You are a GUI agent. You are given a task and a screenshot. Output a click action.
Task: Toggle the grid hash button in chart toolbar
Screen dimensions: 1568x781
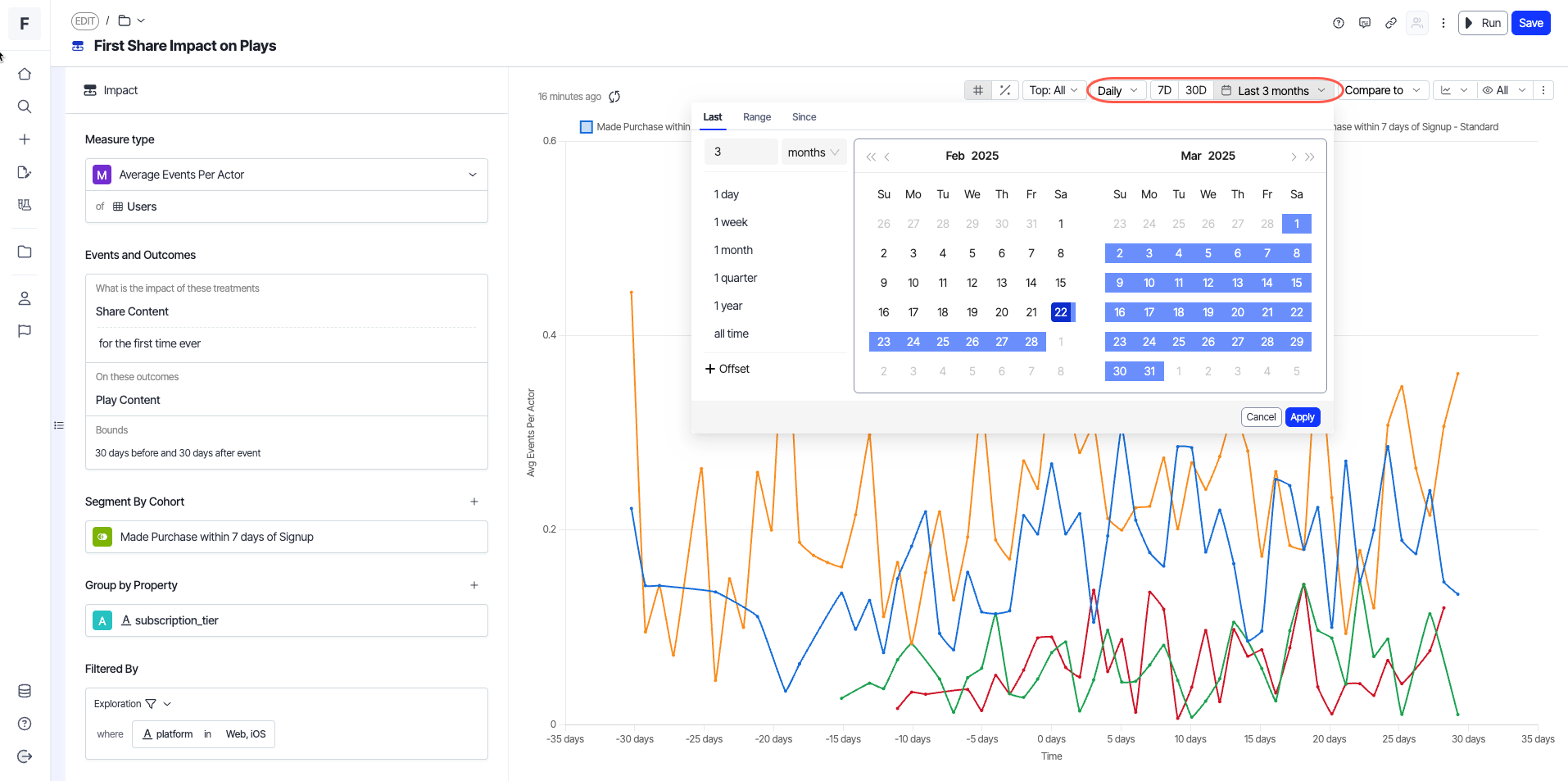(978, 90)
